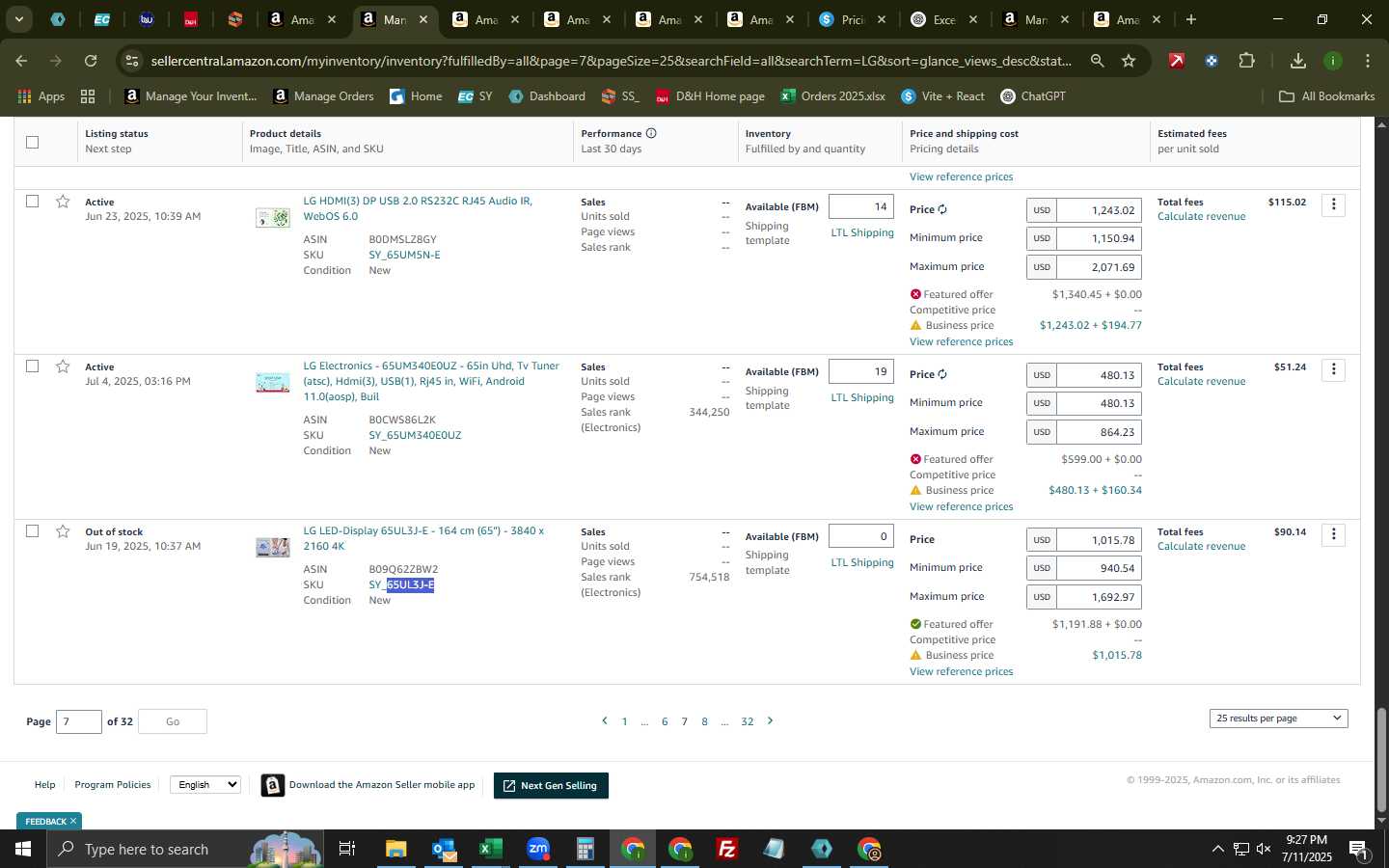1389x868 pixels.
Task: Check the box for LG HDMI(3) DP USB listing
Action: click(32, 201)
